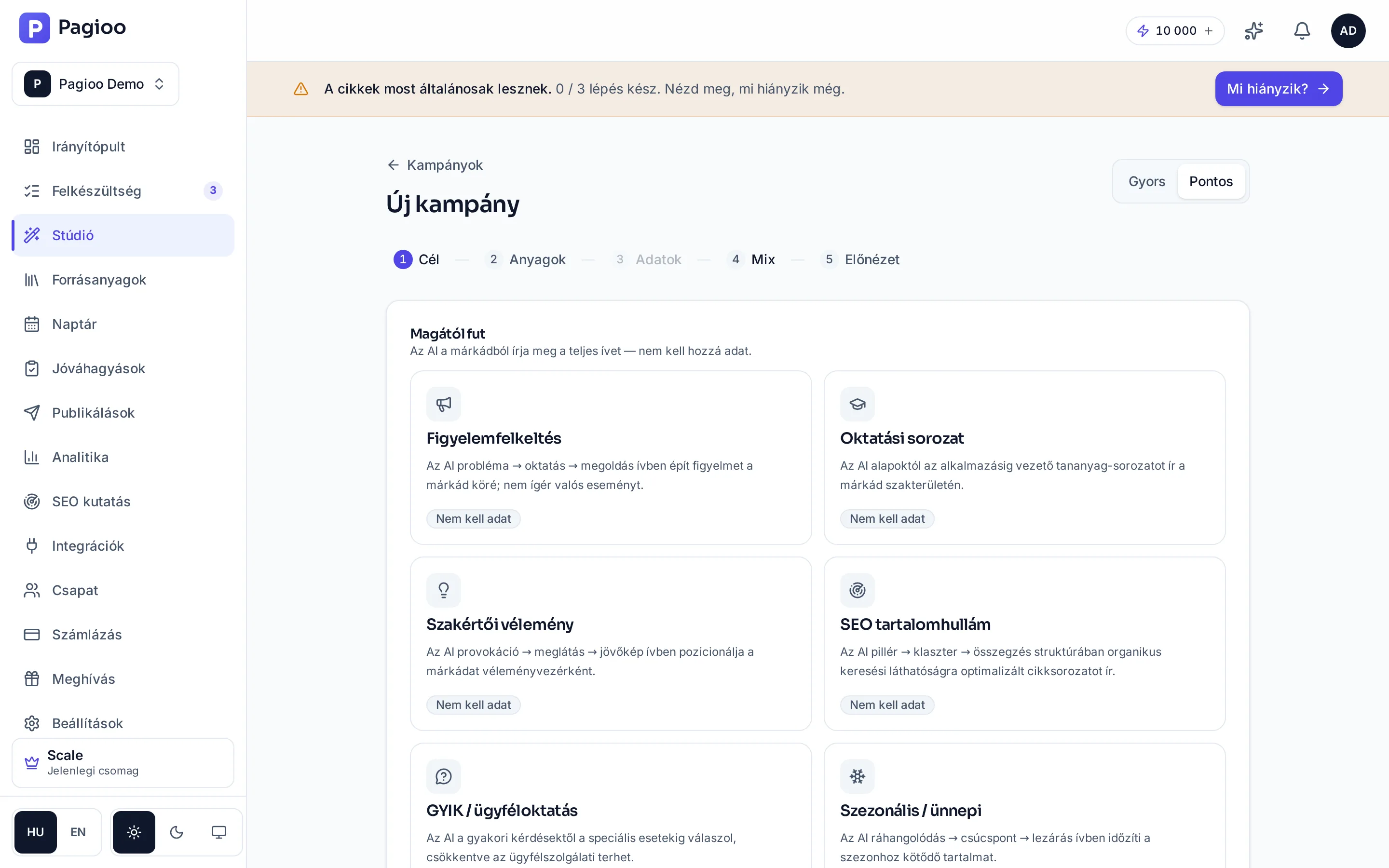This screenshot has width=1389, height=868.
Task: Choose the Oktatási sorozat campaign card
Action: click(1024, 458)
